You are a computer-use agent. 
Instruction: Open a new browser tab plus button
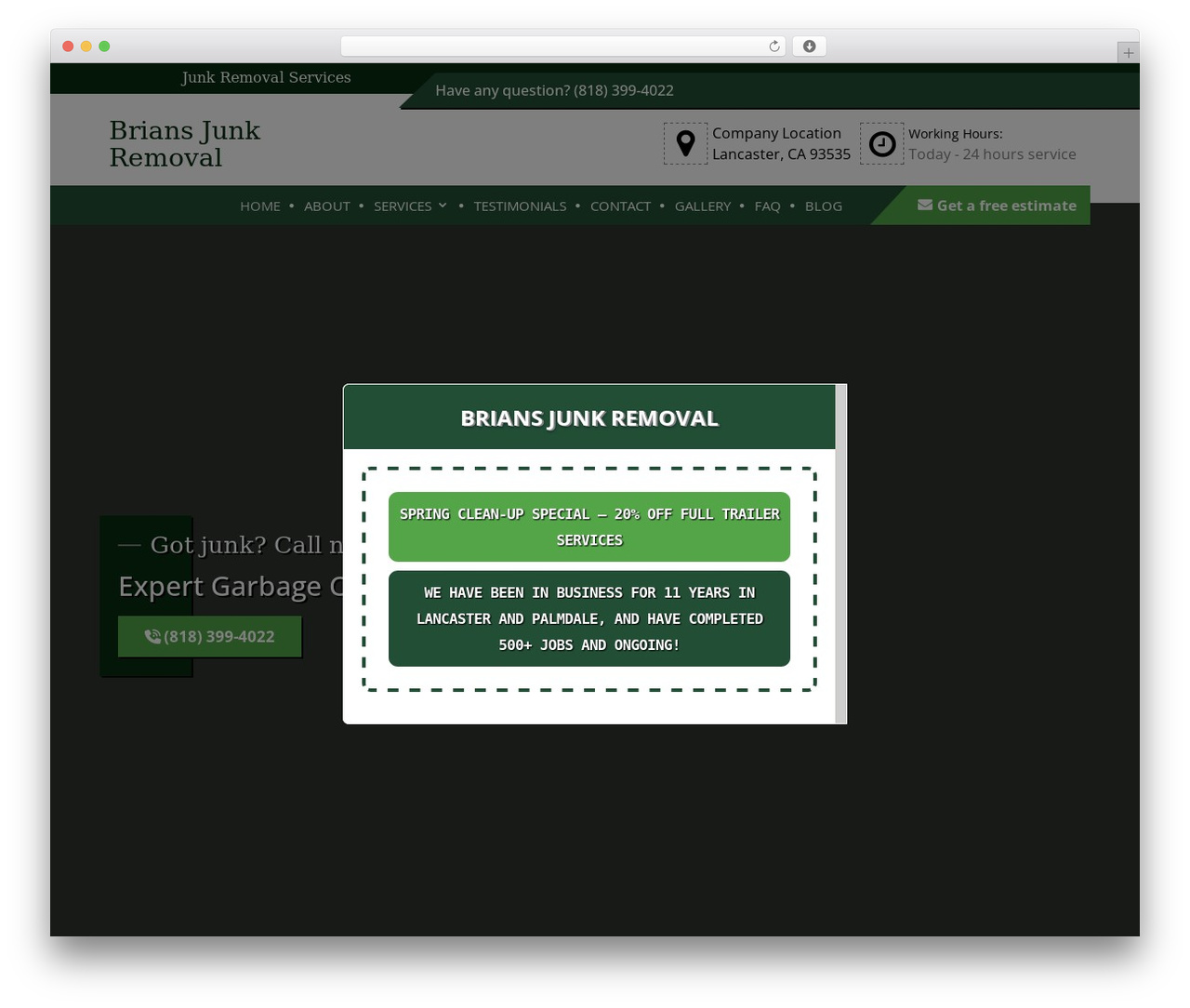[1128, 53]
